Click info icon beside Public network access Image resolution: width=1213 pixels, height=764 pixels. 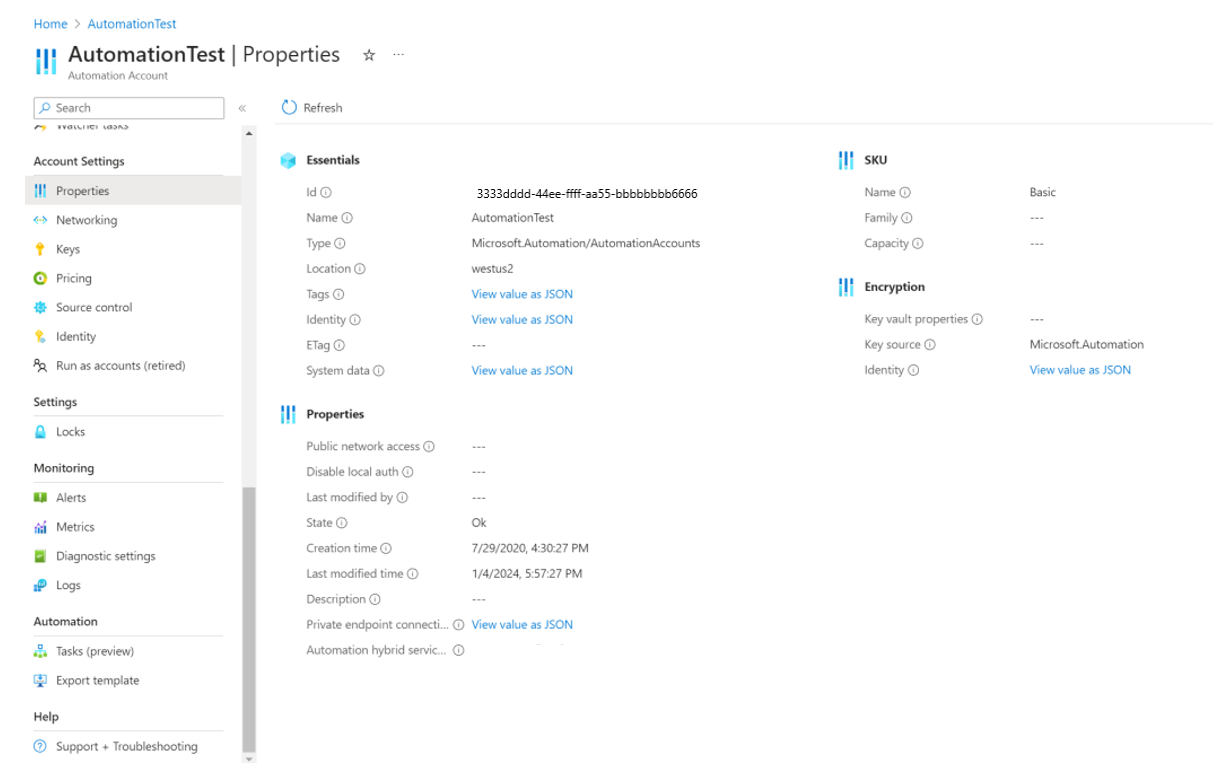429,447
